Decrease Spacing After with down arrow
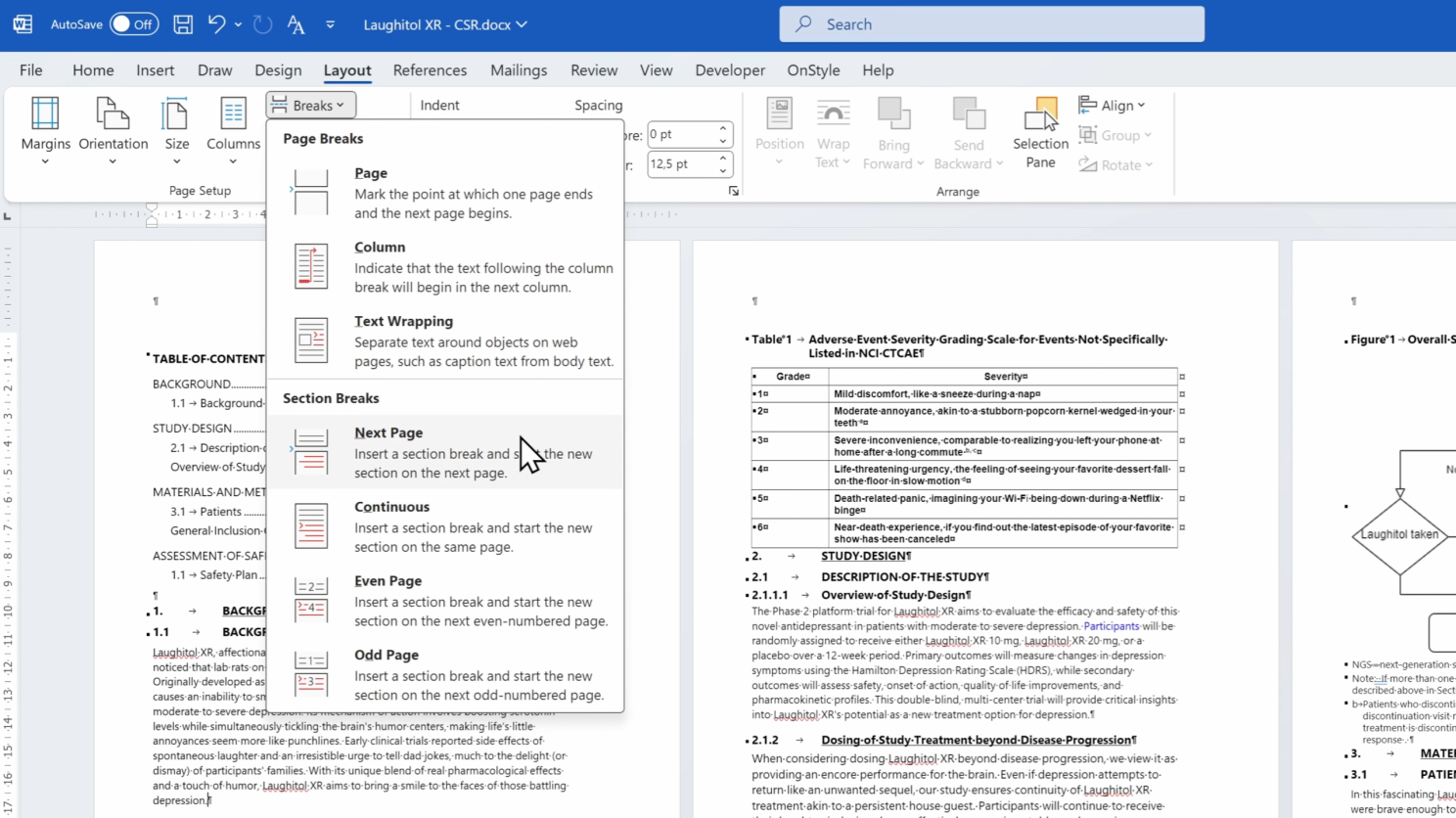 tap(723, 170)
